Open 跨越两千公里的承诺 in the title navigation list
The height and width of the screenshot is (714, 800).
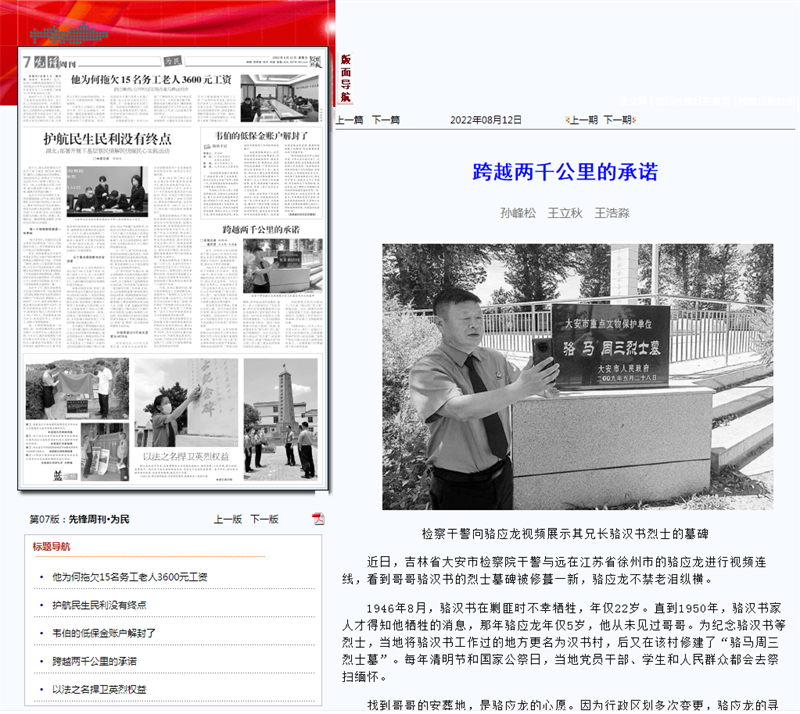(x=94, y=661)
